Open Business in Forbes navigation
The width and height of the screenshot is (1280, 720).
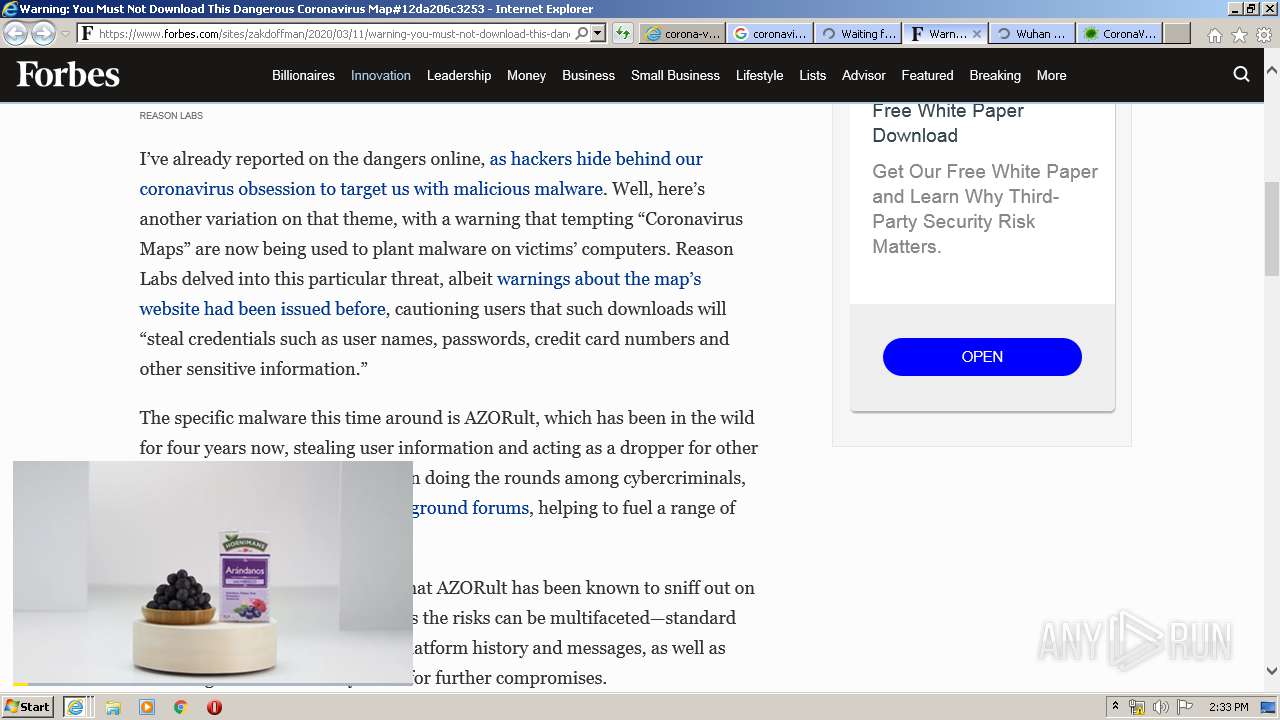click(x=588, y=75)
